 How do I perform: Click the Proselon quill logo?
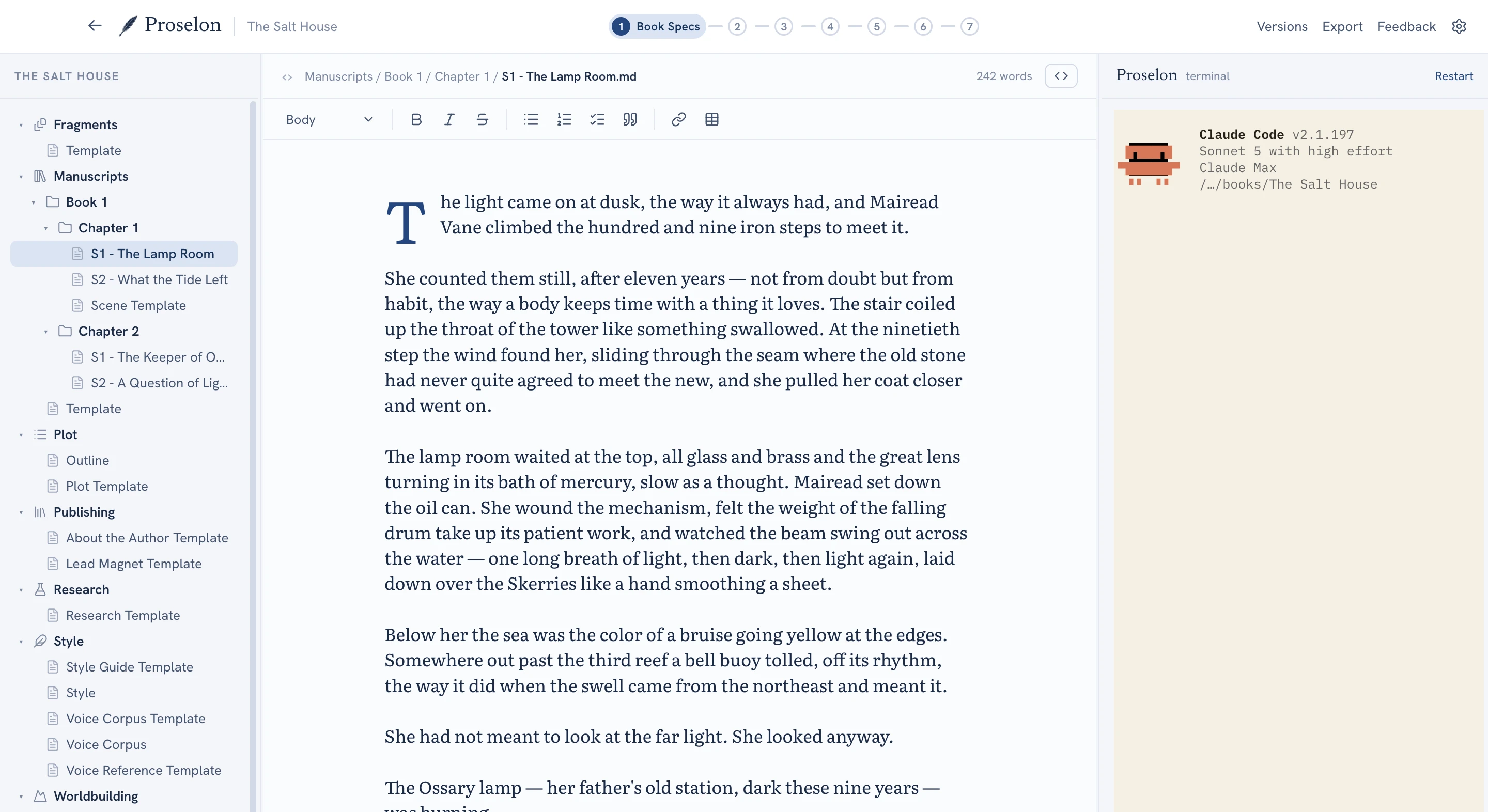128,26
